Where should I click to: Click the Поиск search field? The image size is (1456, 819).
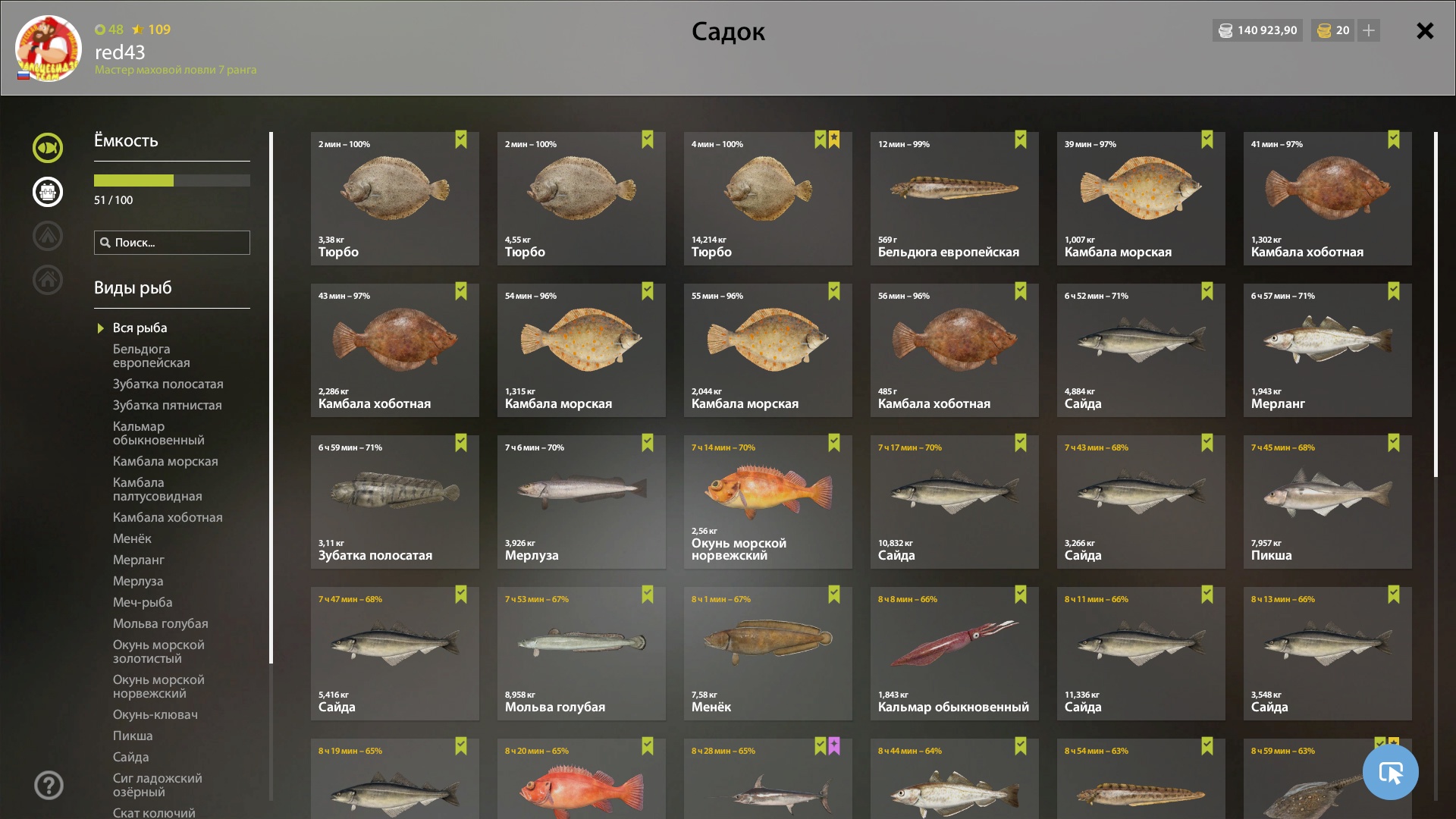coord(172,243)
